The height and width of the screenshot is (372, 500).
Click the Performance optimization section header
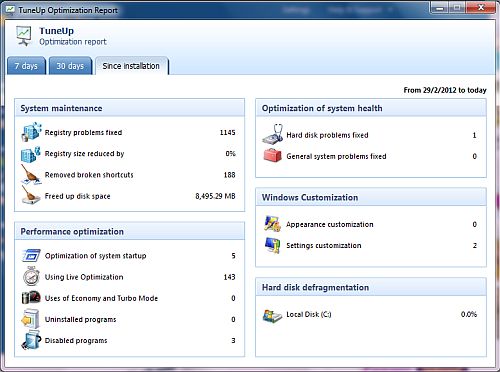pos(130,231)
